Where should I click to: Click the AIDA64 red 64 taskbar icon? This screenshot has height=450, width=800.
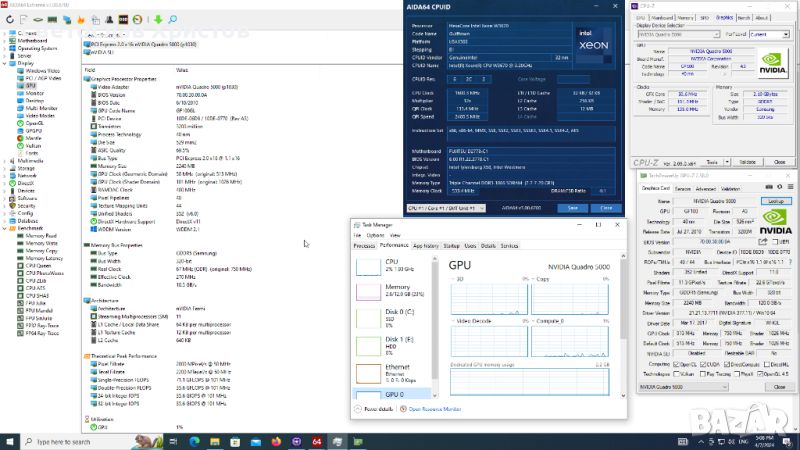tap(316, 440)
